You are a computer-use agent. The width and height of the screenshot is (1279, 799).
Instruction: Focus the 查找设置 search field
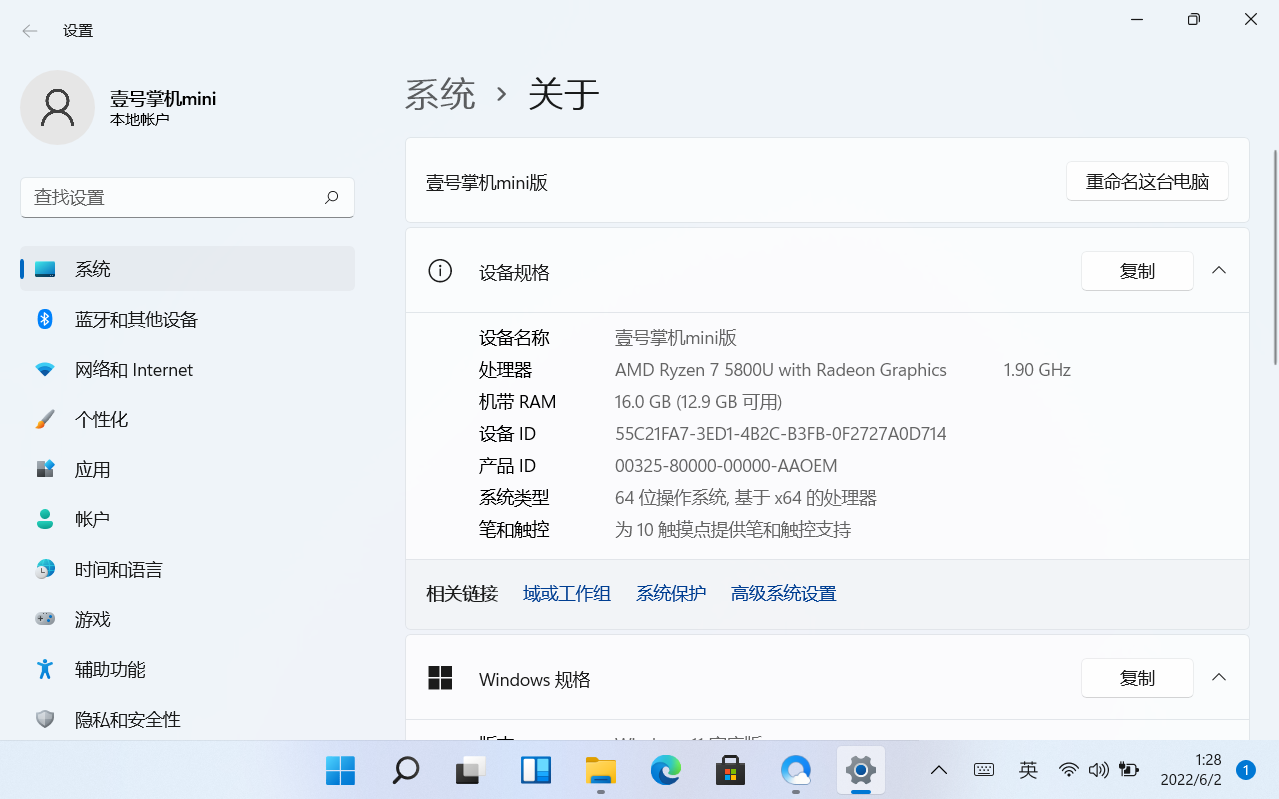coord(187,197)
